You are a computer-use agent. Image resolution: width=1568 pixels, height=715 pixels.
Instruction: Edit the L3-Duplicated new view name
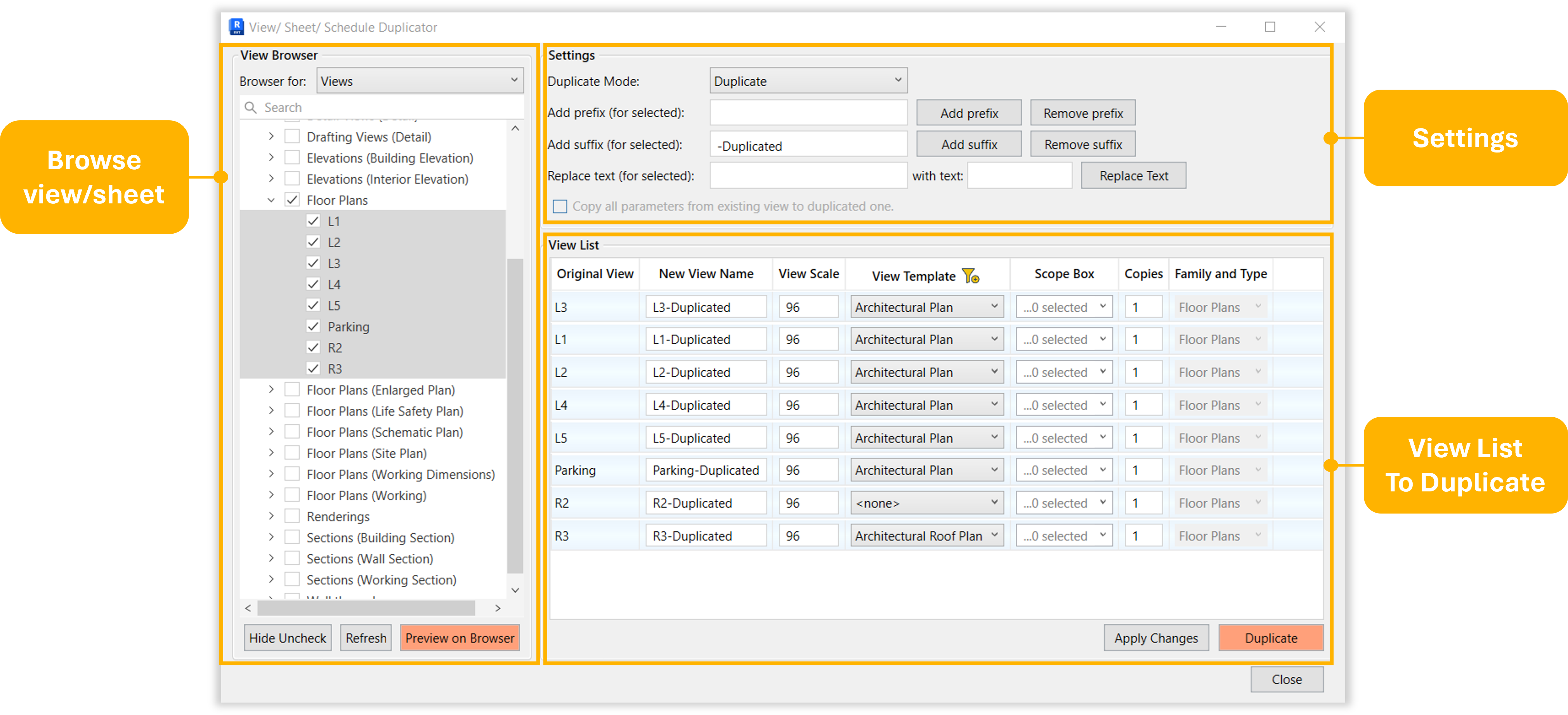pos(706,307)
